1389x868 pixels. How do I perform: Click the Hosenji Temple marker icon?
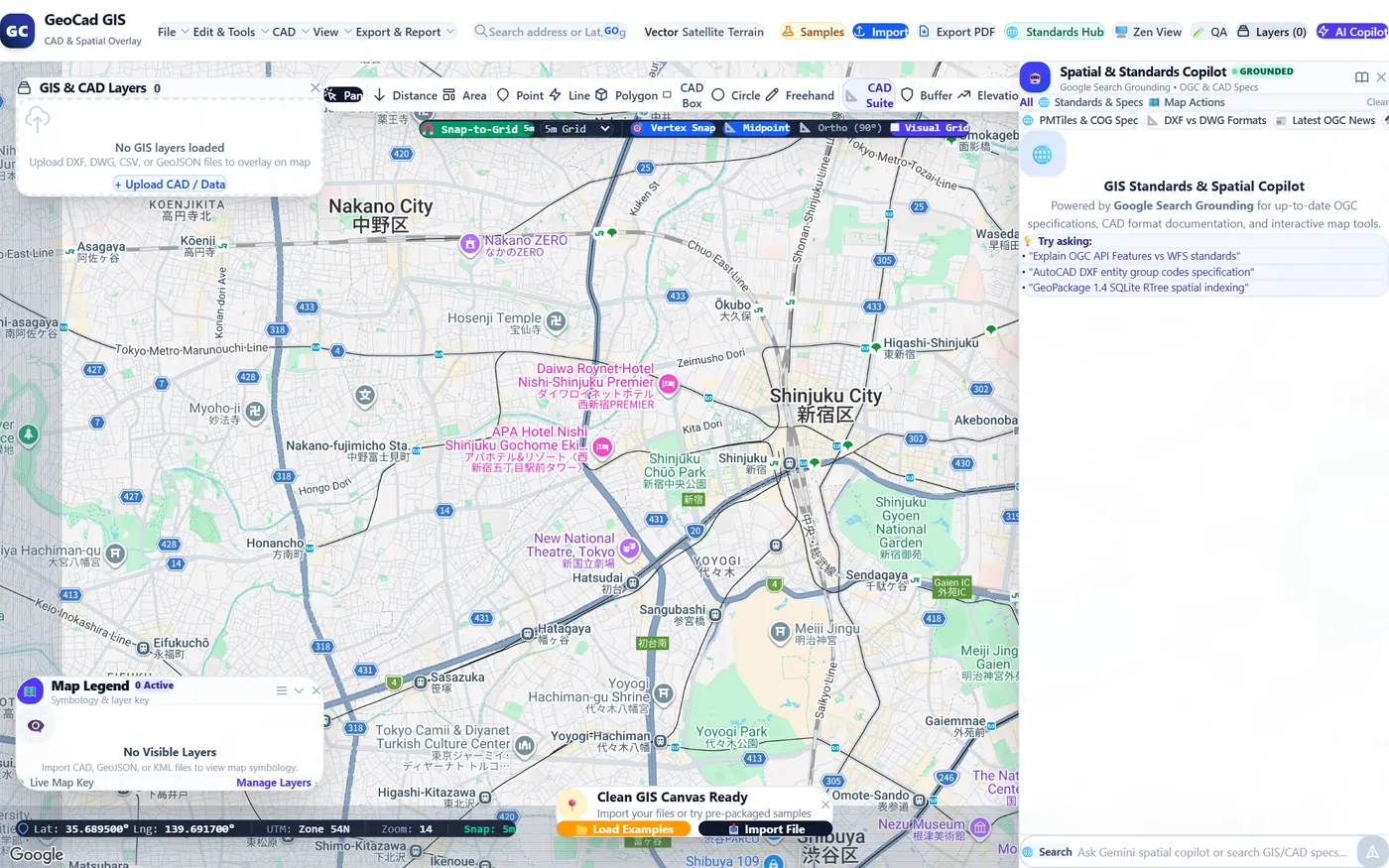point(557,320)
